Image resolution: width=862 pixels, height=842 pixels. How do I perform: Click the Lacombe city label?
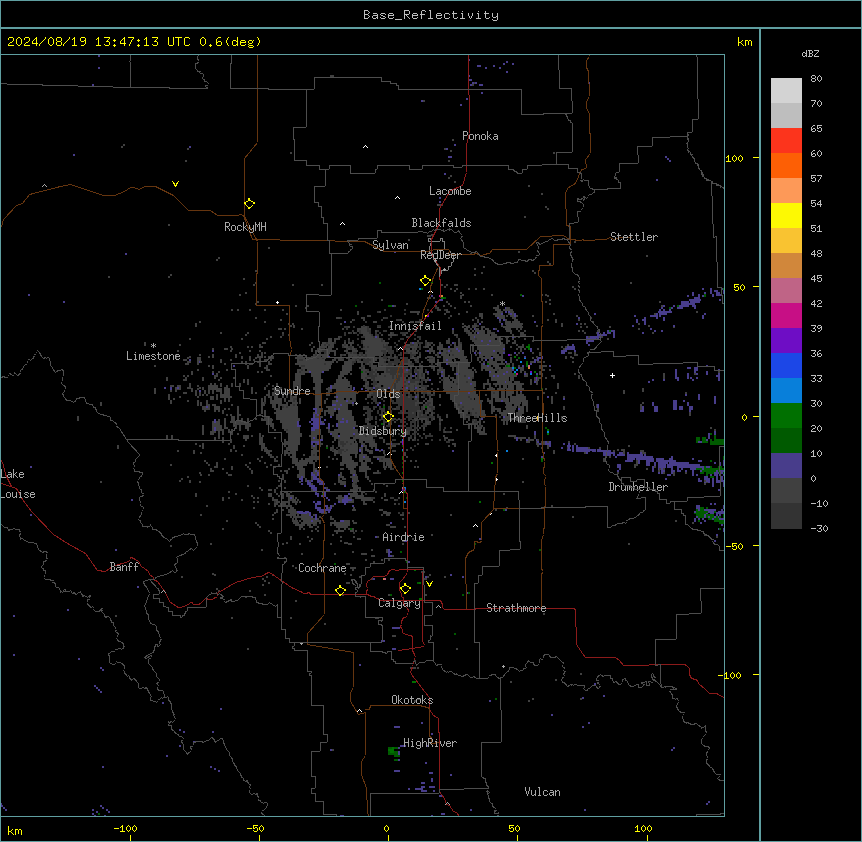pyautogui.click(x=450, y=191)
